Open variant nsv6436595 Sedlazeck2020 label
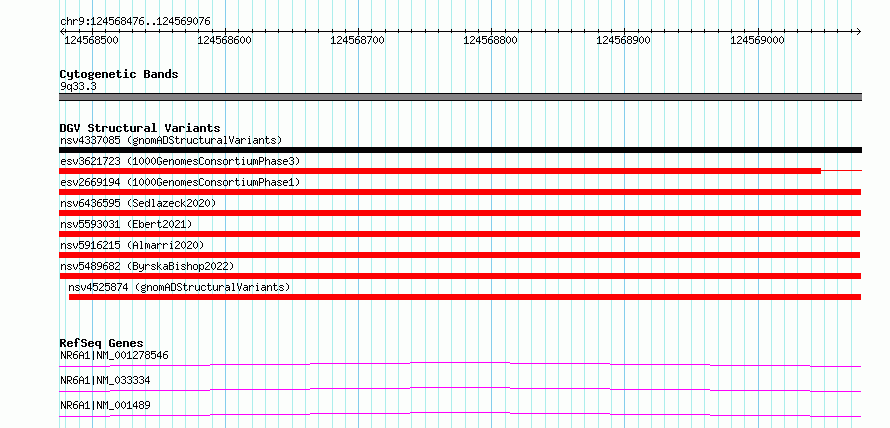 click(x=138, y=203)
